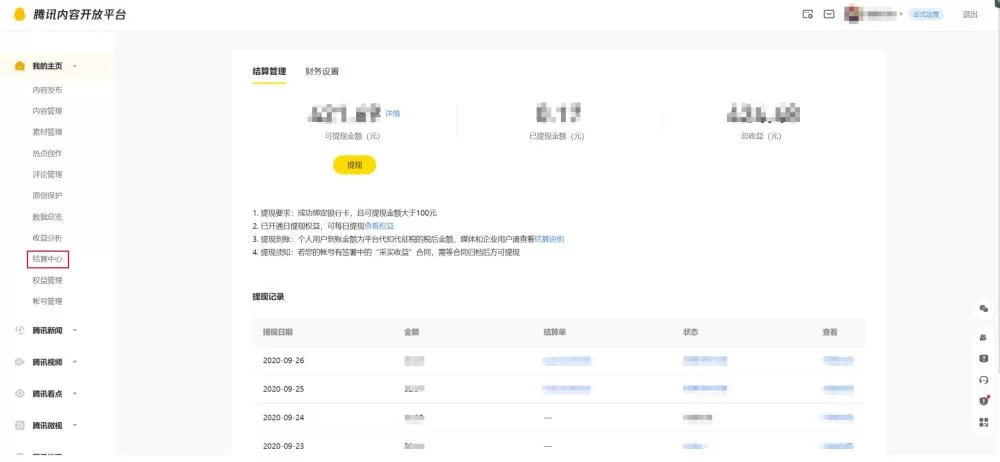The image size is (1000, 462).
Task: Open 原创保护 in the sidebar
Action: [47, 195]
